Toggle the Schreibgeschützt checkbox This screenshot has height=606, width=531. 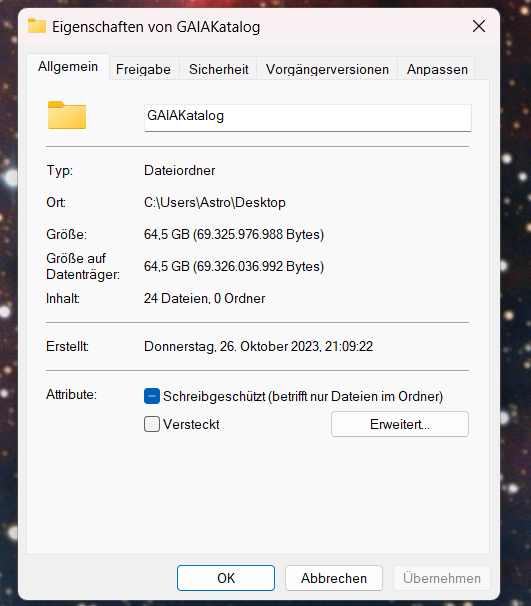[152, 396]
